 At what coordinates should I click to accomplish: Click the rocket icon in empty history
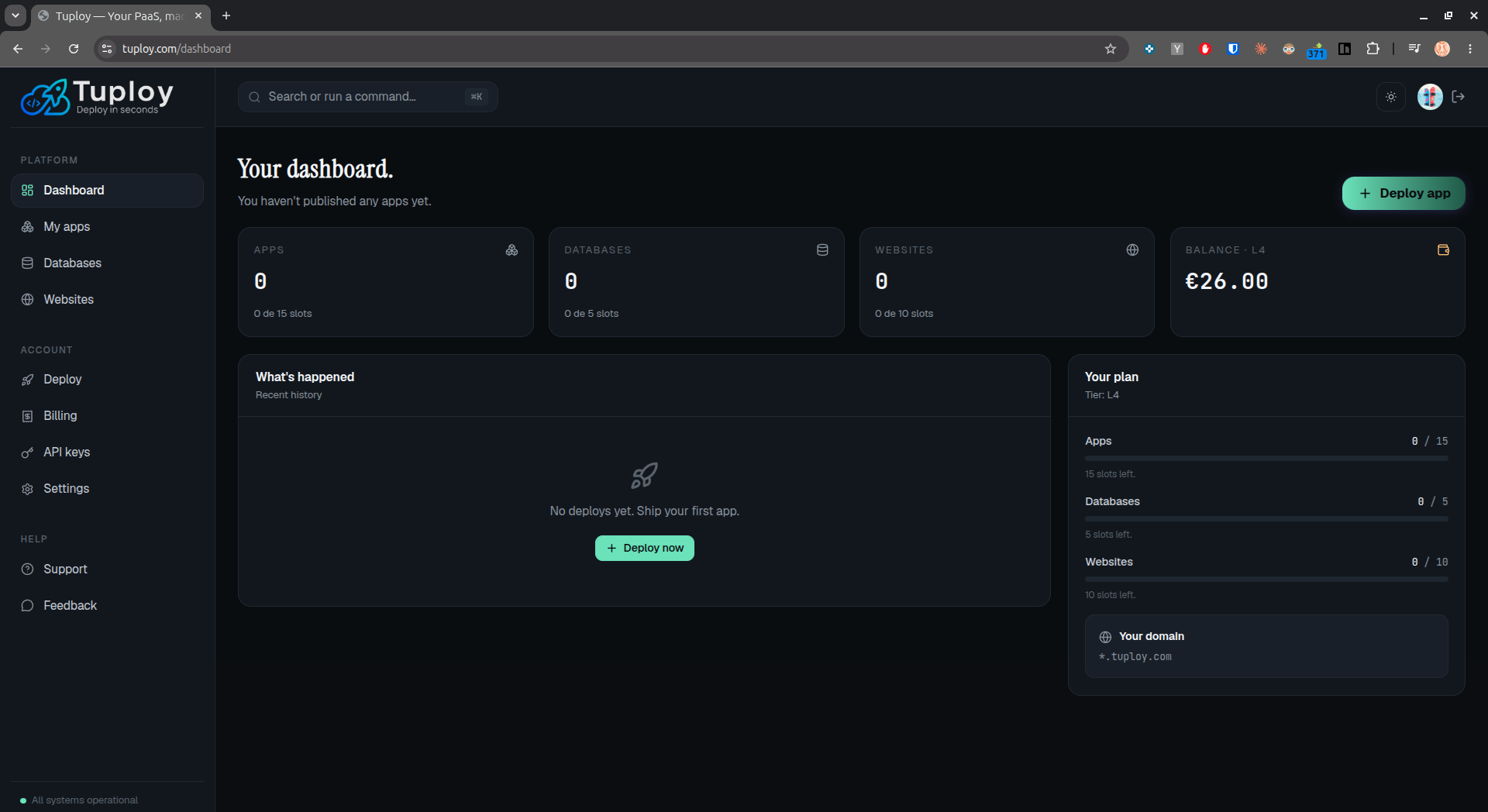tap(644, 476)
